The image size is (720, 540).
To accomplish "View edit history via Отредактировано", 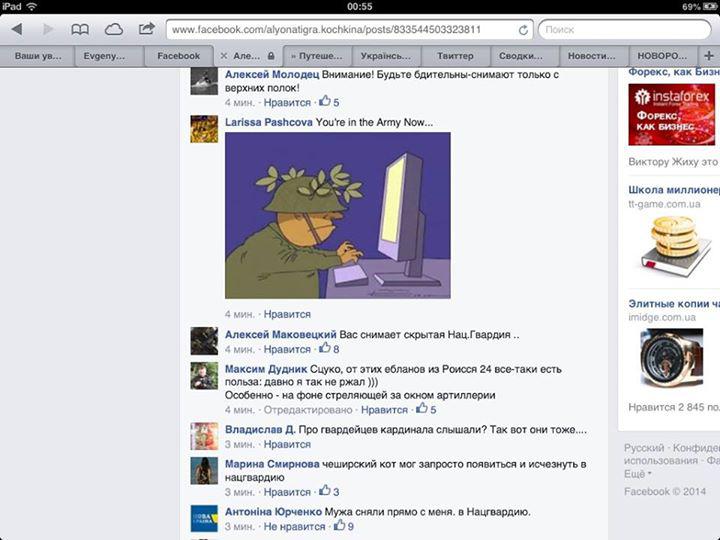I will pyautogui.click(x=308, y=410).
